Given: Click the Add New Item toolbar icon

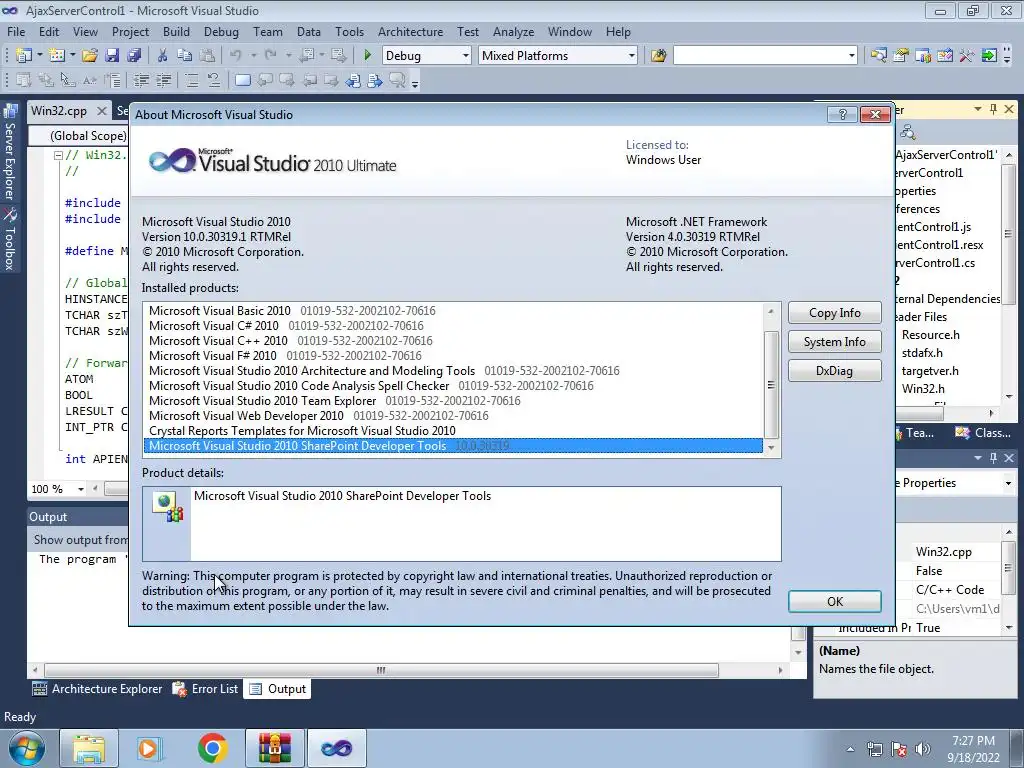Looking at the screenshot, I should [56, 56].
